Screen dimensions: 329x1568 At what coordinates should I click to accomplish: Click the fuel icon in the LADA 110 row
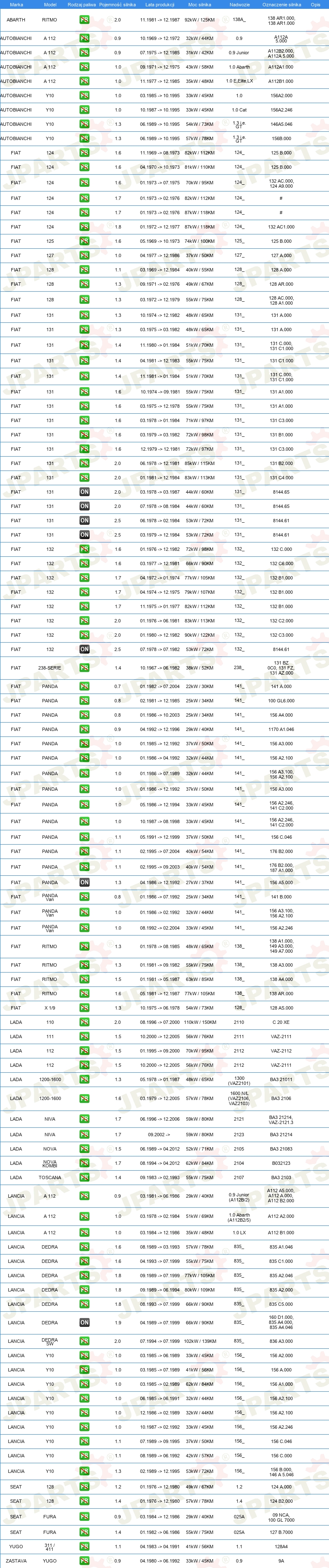coord(84,1023)
